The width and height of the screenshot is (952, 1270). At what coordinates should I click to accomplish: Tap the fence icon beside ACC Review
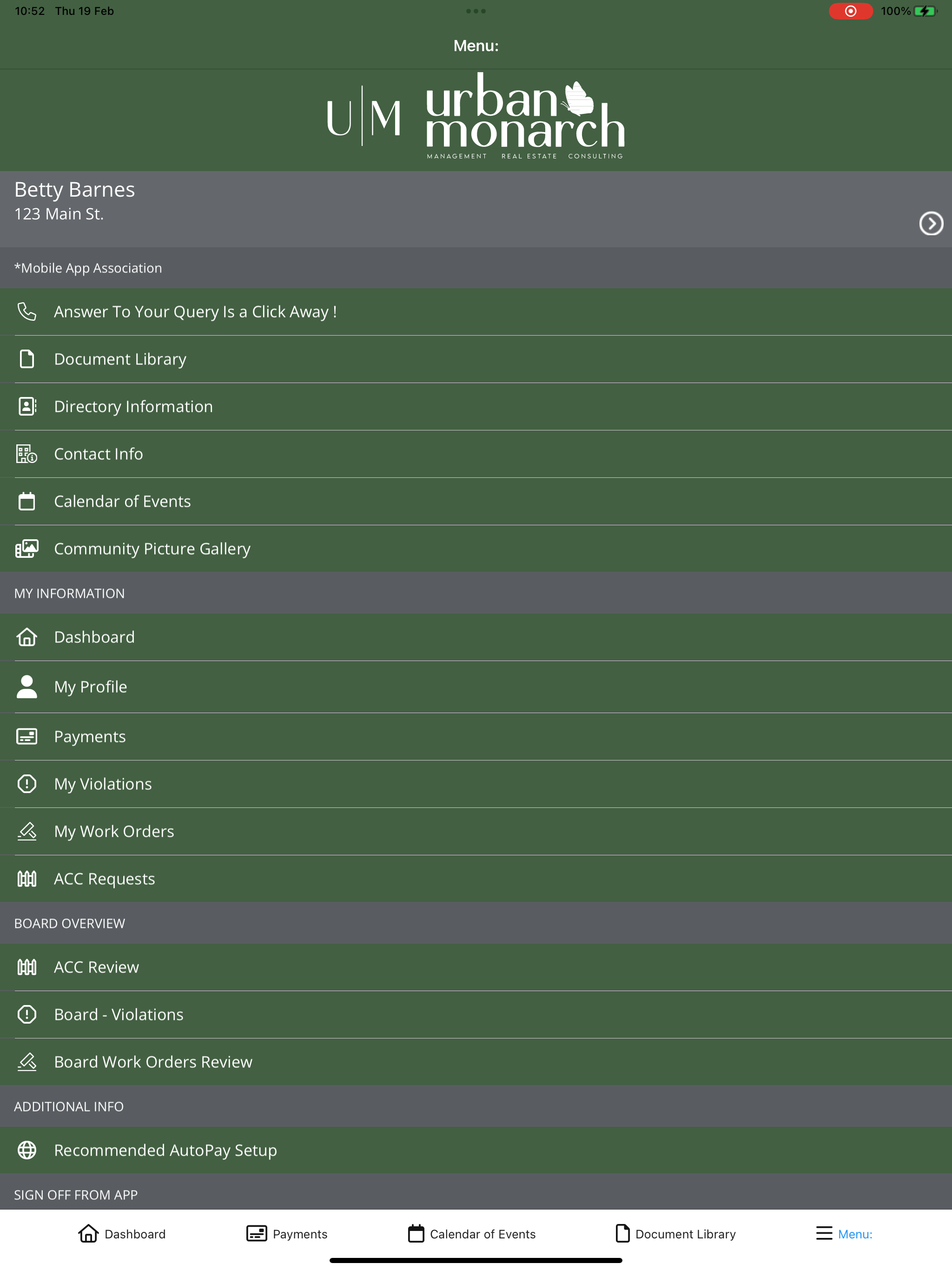click(x=27, y=967)
